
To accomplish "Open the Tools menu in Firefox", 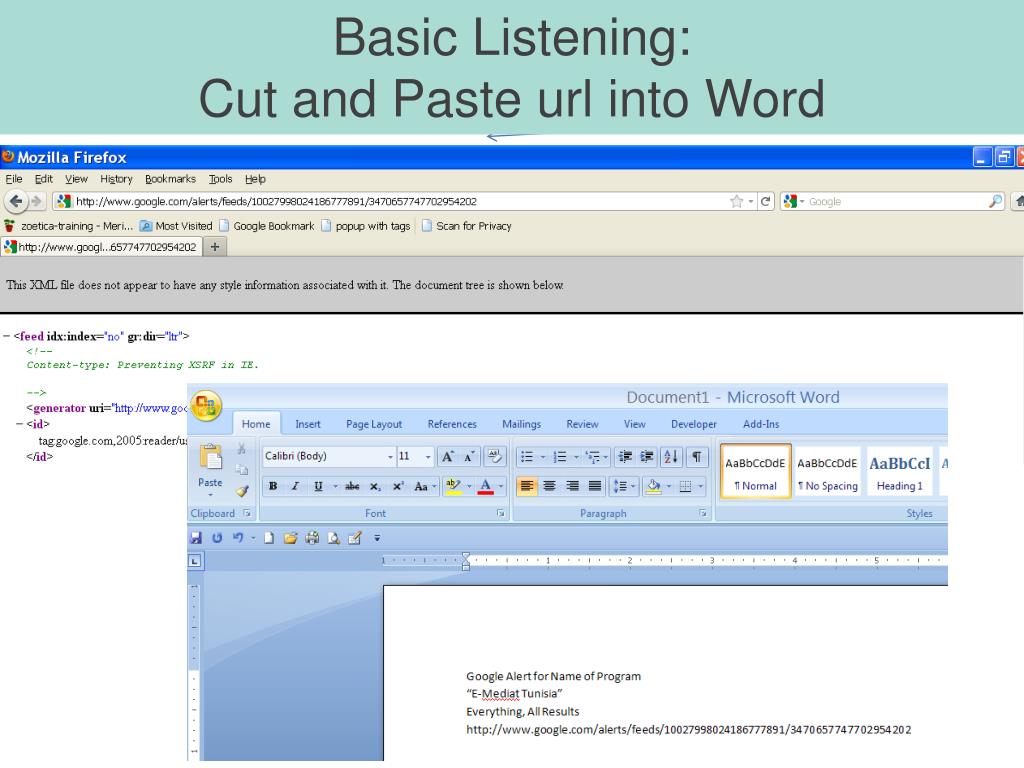I will click(x=220, y=179).
